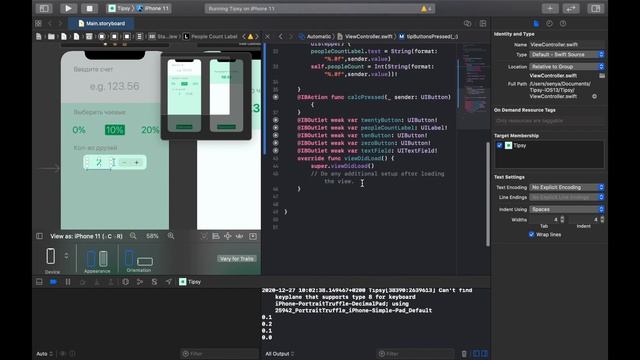Click the Simulate Location arrow icon
The height and width of the screenshot is (360, 640).
169,282
